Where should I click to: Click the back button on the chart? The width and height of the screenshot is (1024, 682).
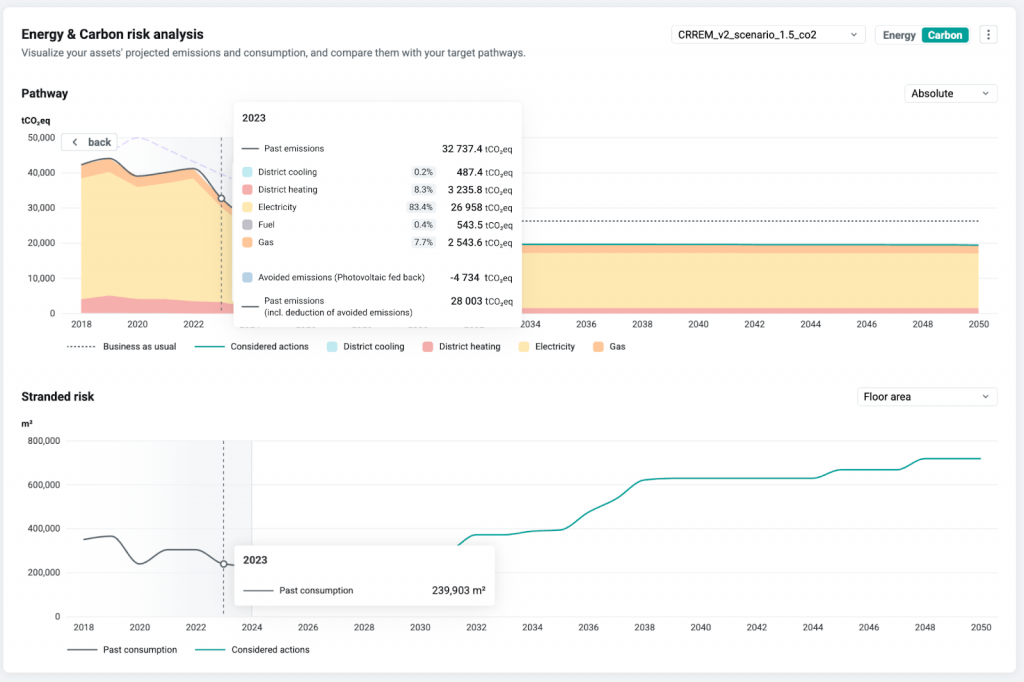[x=89, y=142]
